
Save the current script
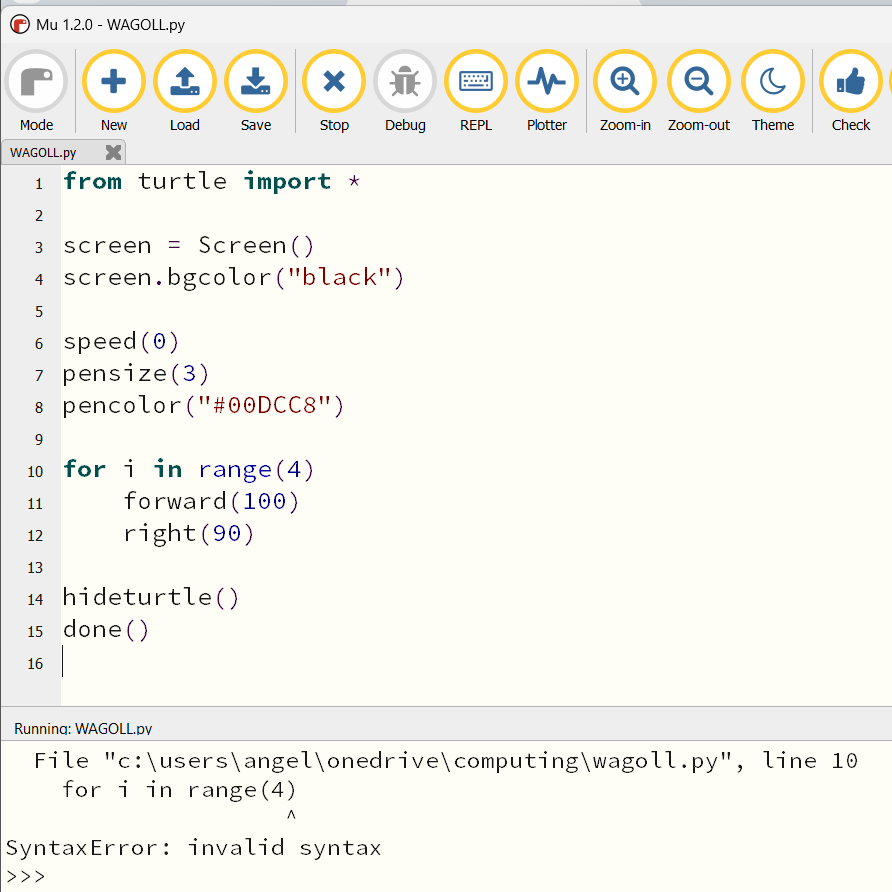tap(256, 92)
